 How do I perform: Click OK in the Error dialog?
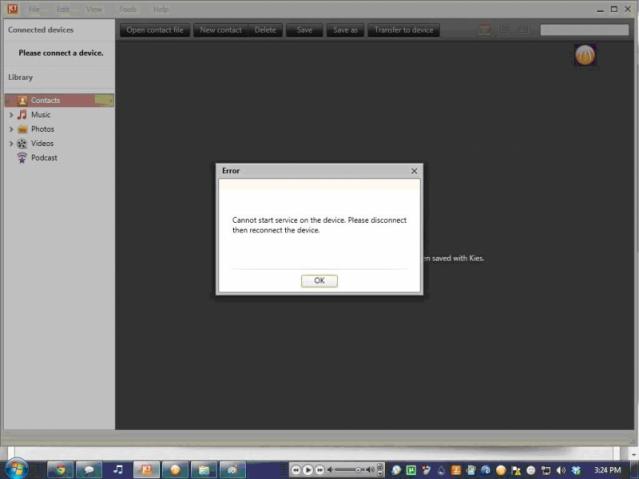pos(319,280)
